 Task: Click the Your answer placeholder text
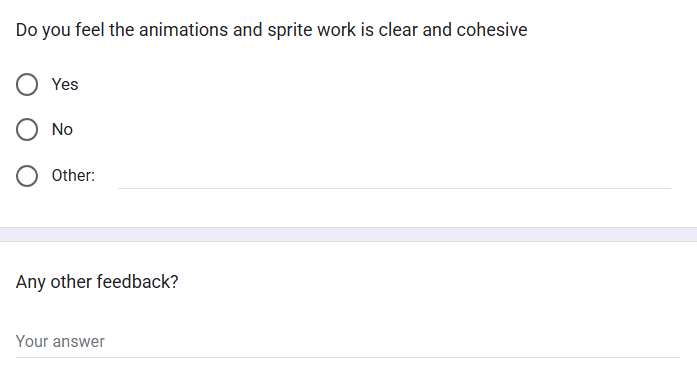point(60,342)
